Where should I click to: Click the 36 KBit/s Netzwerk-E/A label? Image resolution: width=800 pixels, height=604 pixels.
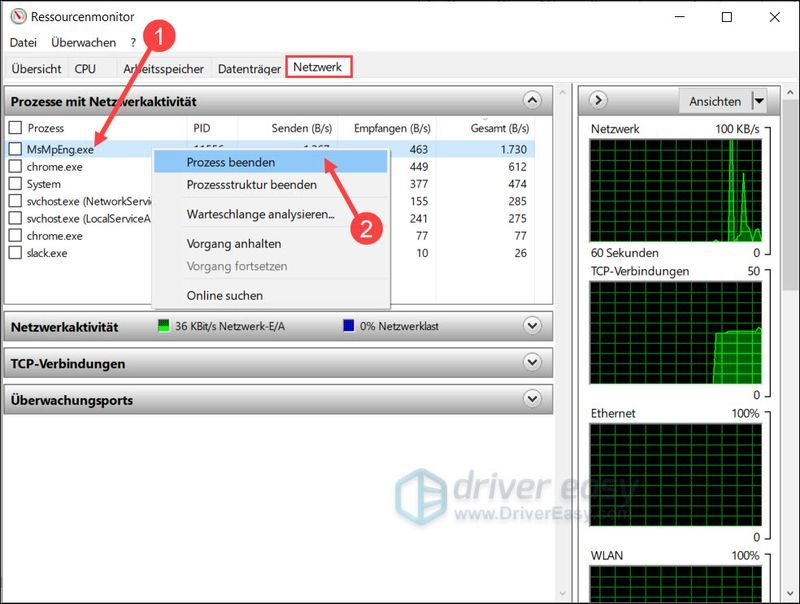pyautogui.click(x=230, y=326)
